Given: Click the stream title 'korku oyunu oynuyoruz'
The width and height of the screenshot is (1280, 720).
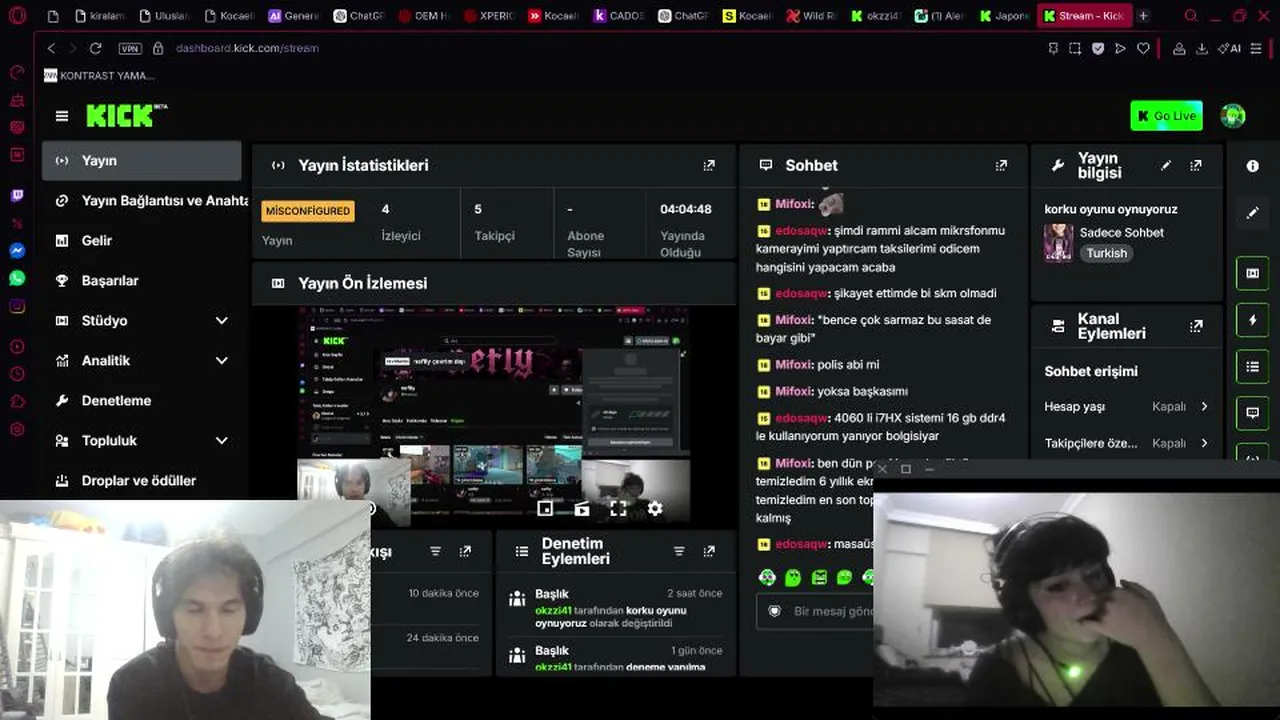Looking at the screenshot, I should click(x=1110, y=210).
